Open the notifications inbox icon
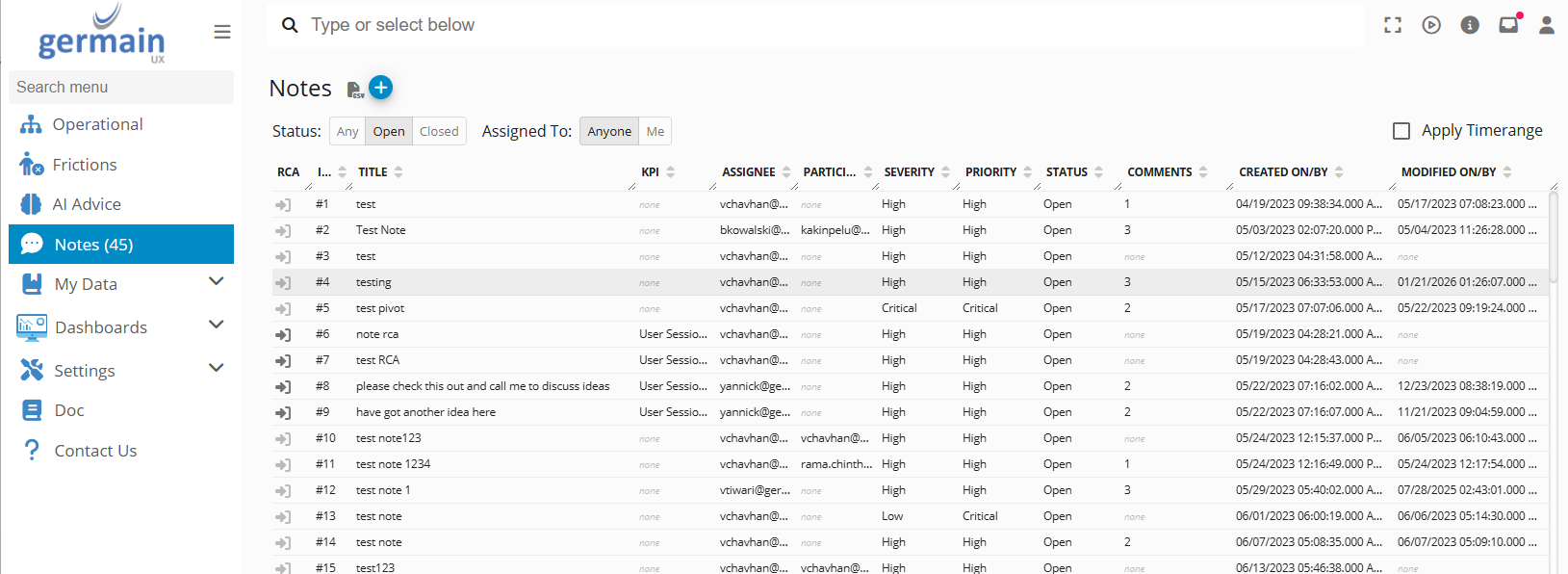 pos(1508,25)
